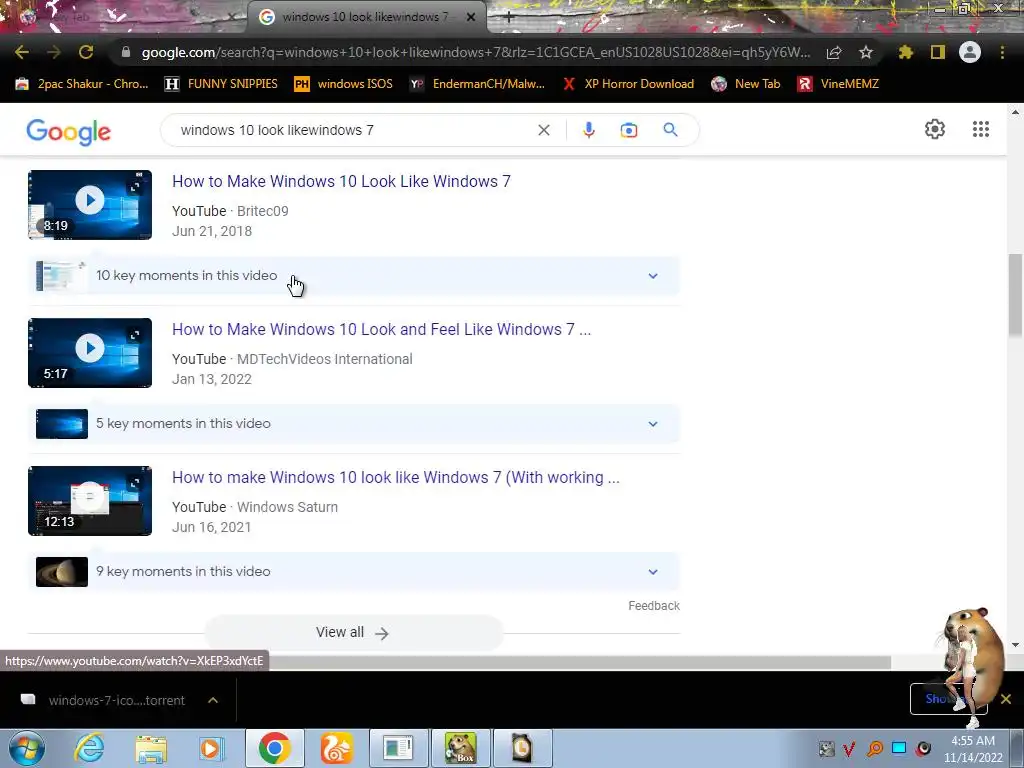Open Google quick settings gear
This screenshot has width=1024, height=768.
[935, 129]
